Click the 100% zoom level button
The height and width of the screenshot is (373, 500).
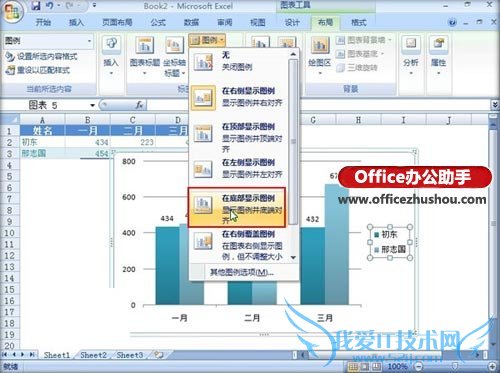point(397,367)
